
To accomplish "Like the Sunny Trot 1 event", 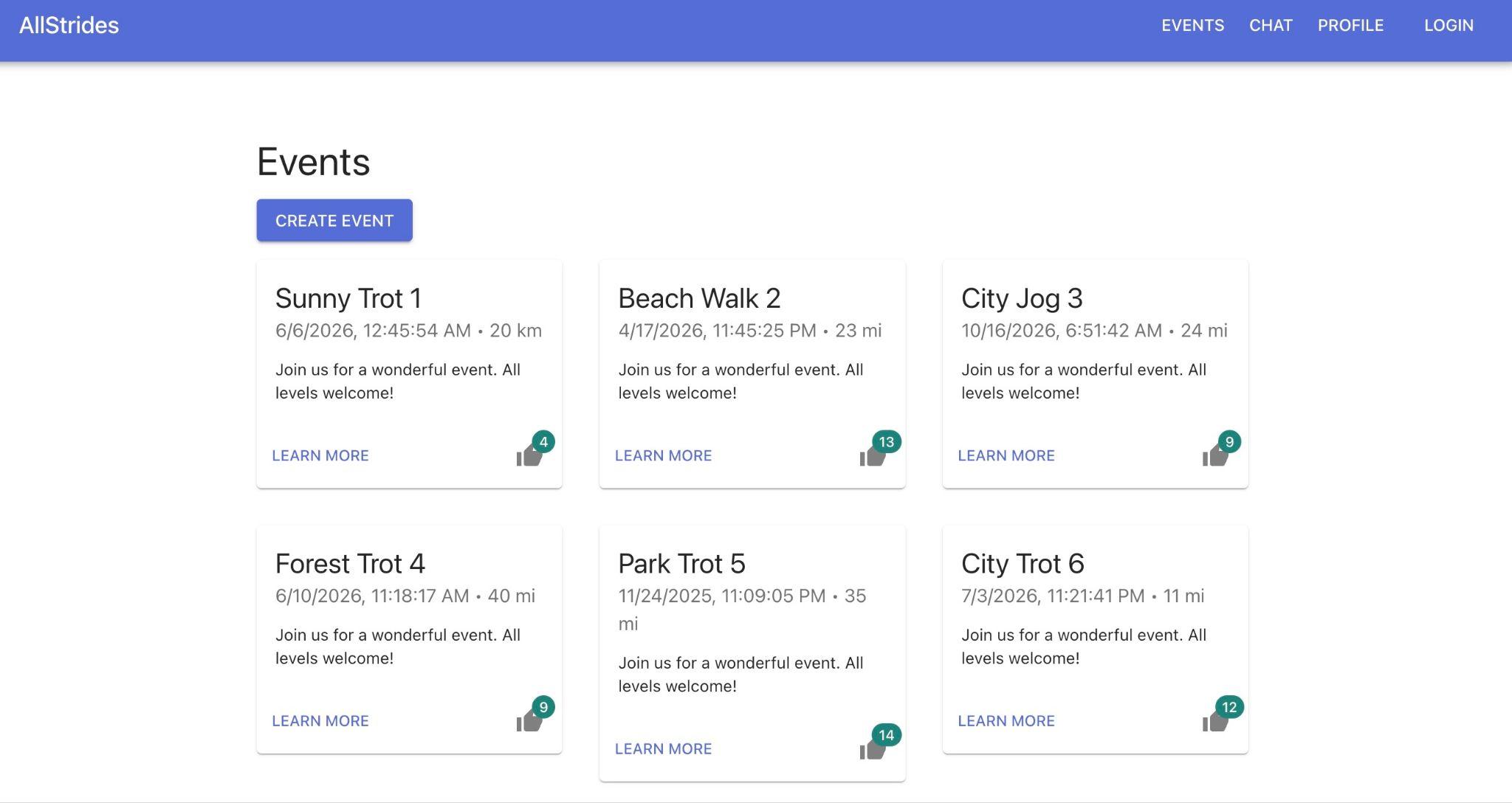I will (x=529, y=455).
